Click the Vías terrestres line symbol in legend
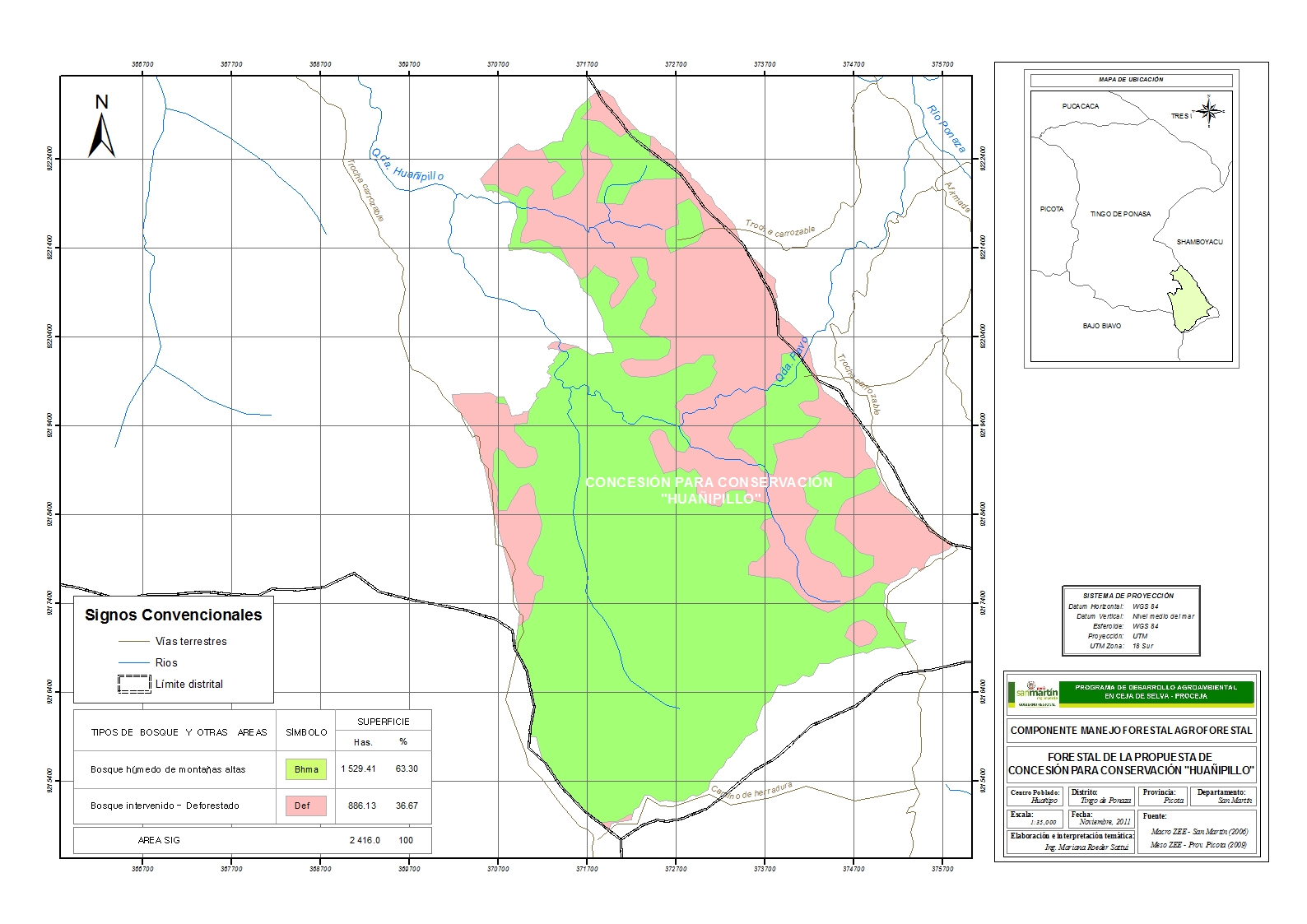 tap(134, 641)
